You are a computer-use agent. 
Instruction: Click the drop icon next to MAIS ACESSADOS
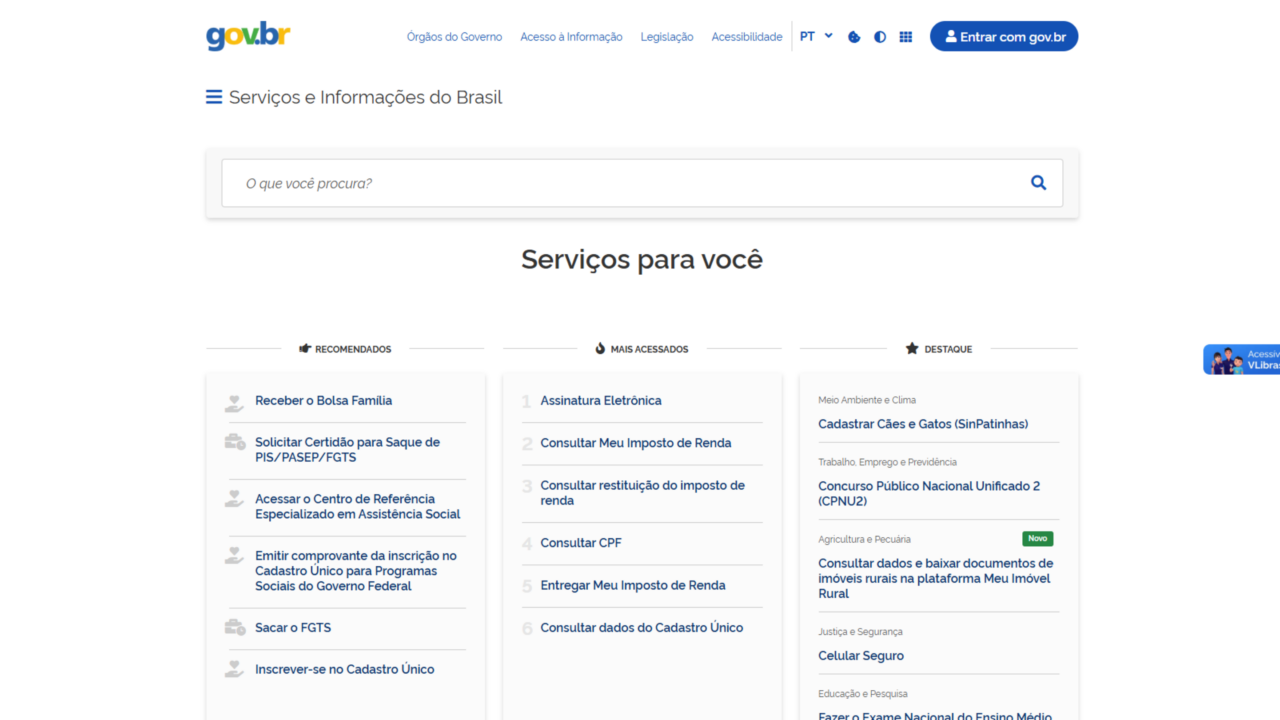pos(601,348)
